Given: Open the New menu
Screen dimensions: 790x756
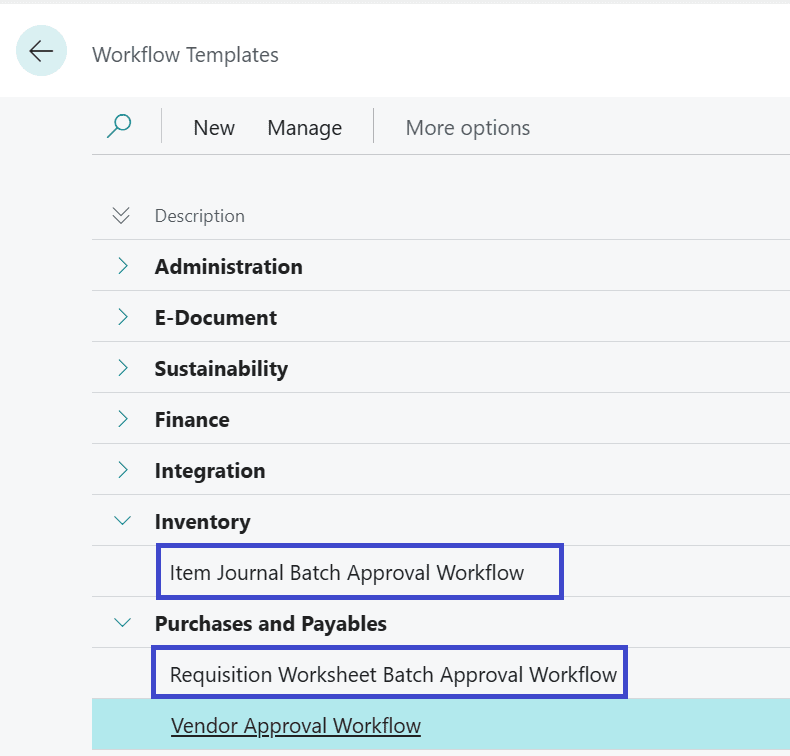Looking at the screenshot, I should click(214, 128).
